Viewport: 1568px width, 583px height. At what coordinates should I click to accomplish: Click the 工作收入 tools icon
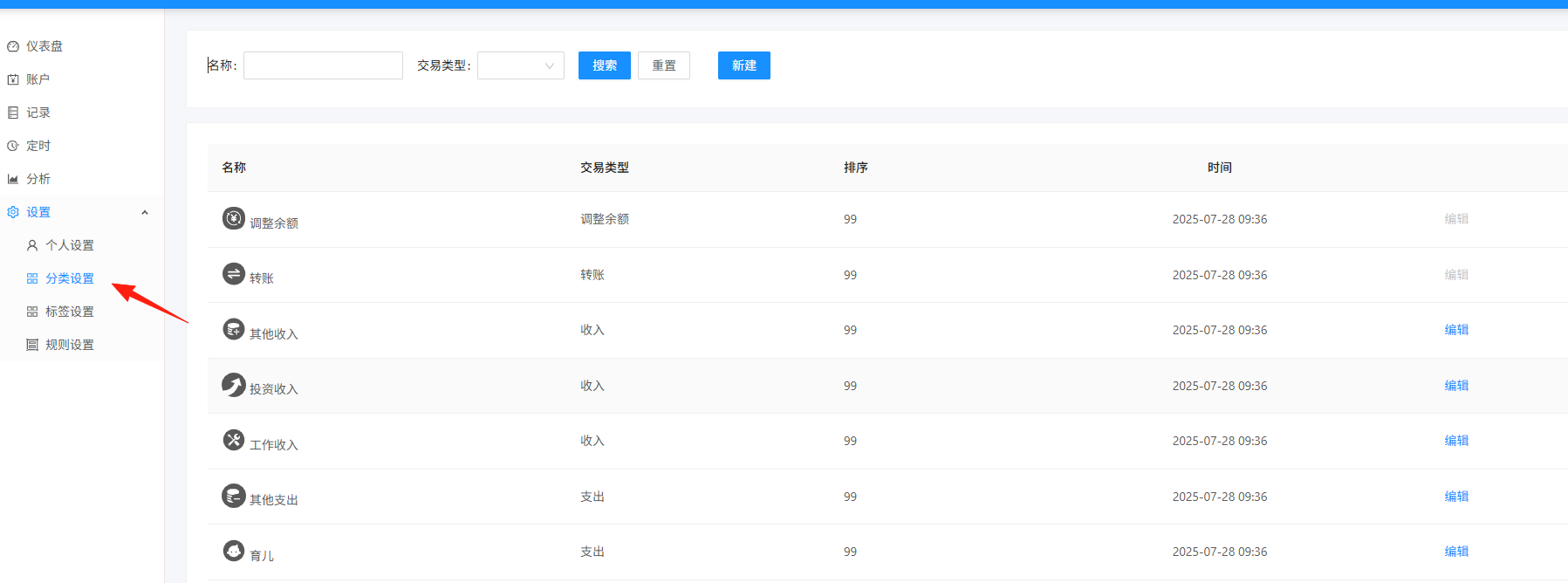233,441
